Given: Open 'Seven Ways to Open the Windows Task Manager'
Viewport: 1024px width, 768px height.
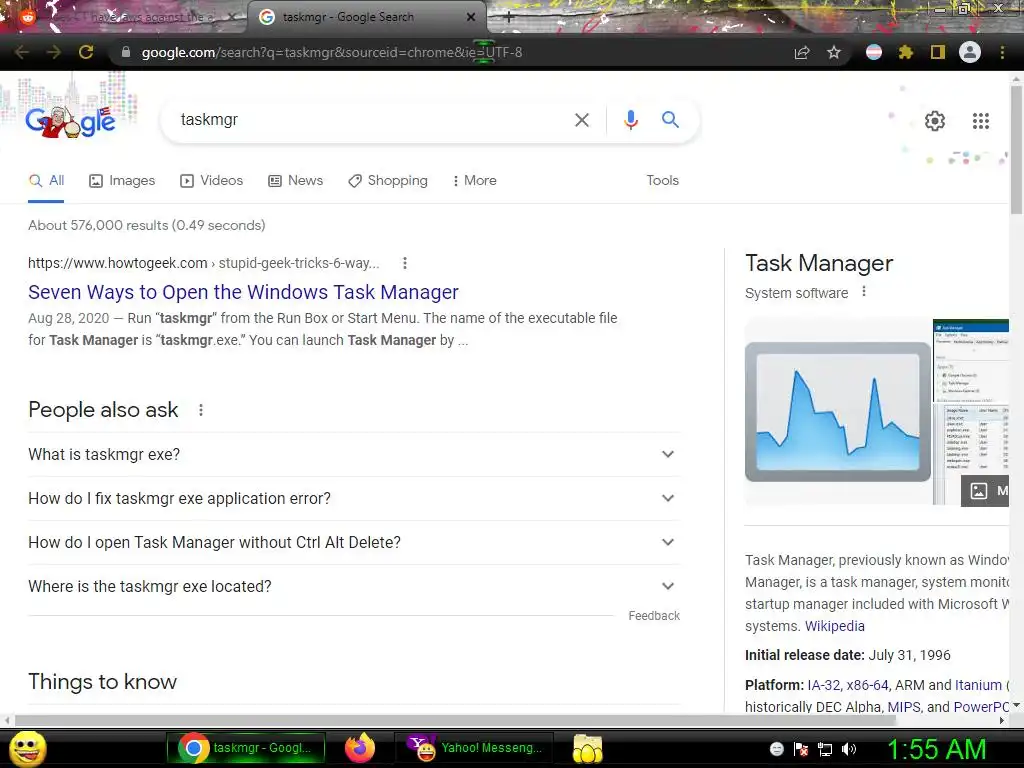Looking at the screenshot, I should (243, 292).
